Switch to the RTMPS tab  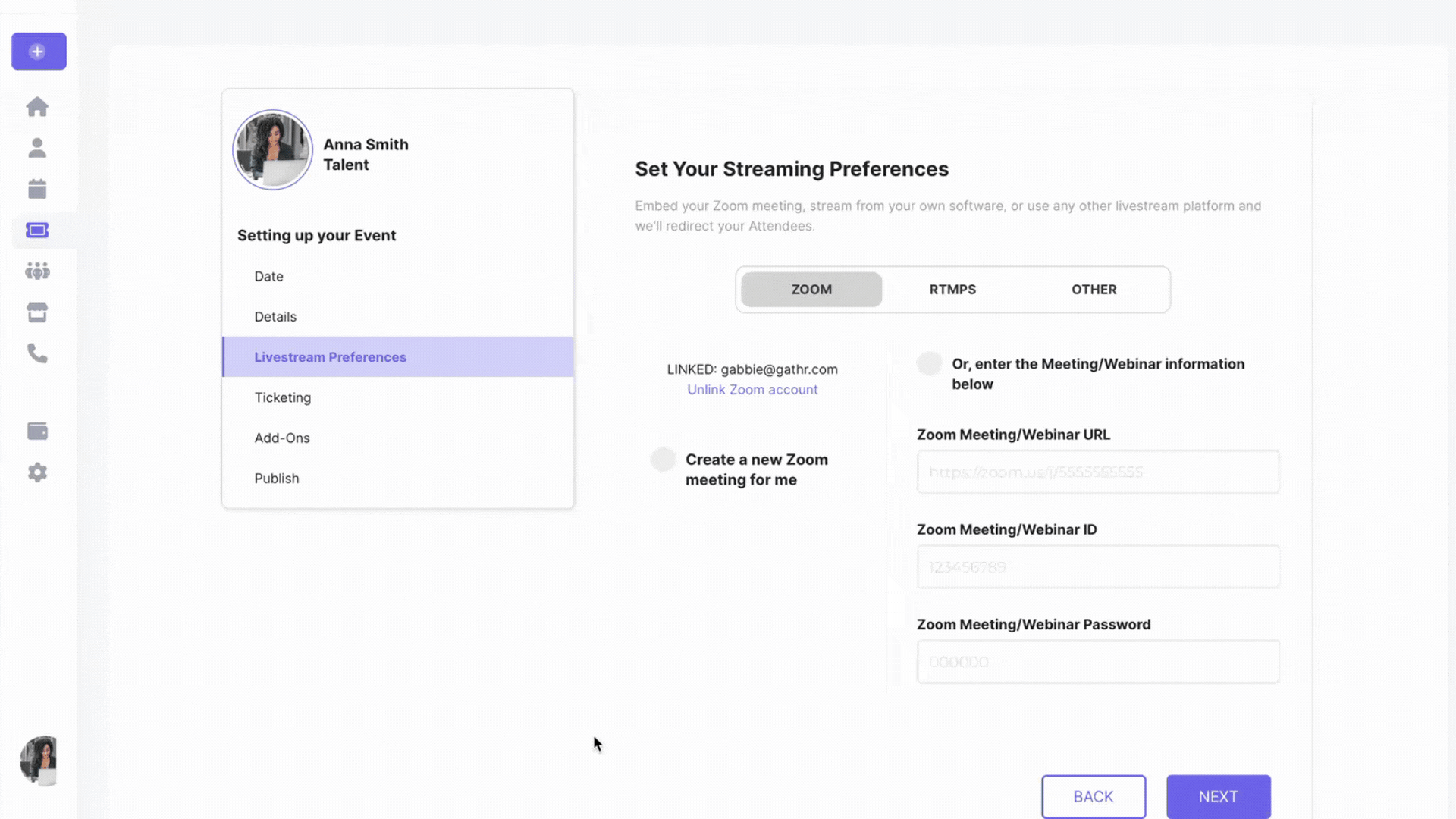[952, 290]
